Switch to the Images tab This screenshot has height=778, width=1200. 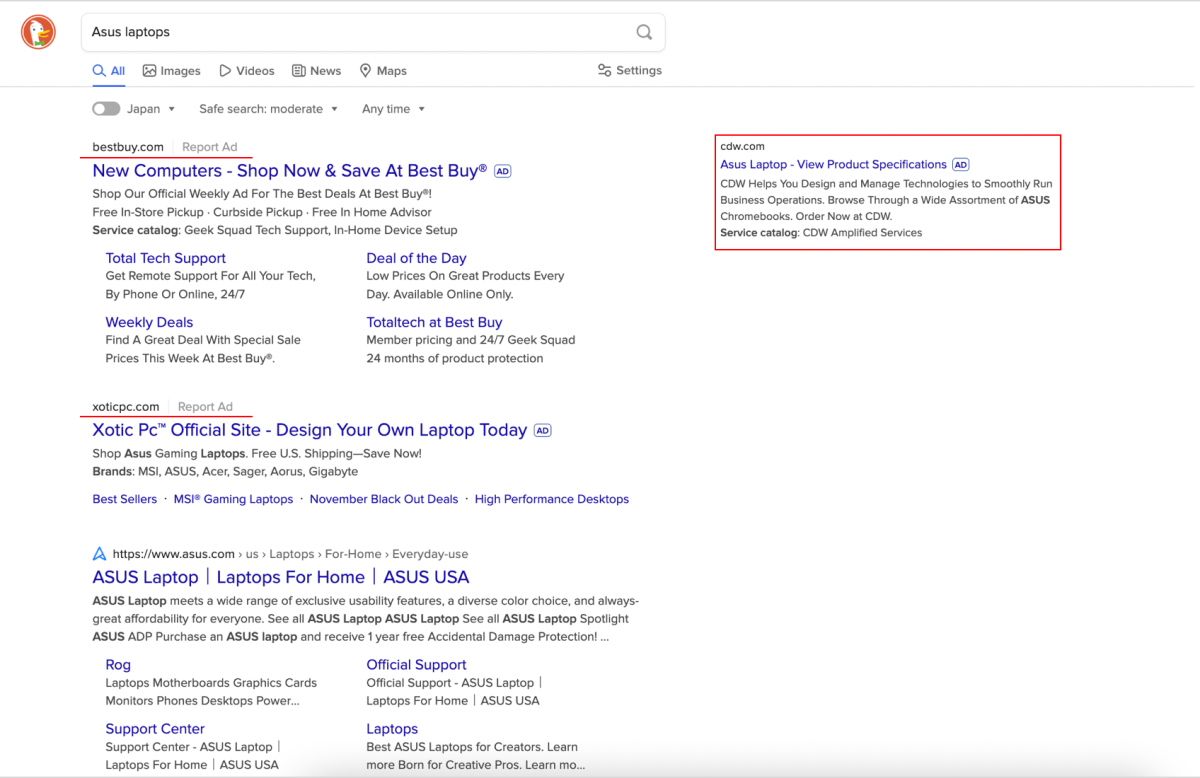click(x=172, y=71)
